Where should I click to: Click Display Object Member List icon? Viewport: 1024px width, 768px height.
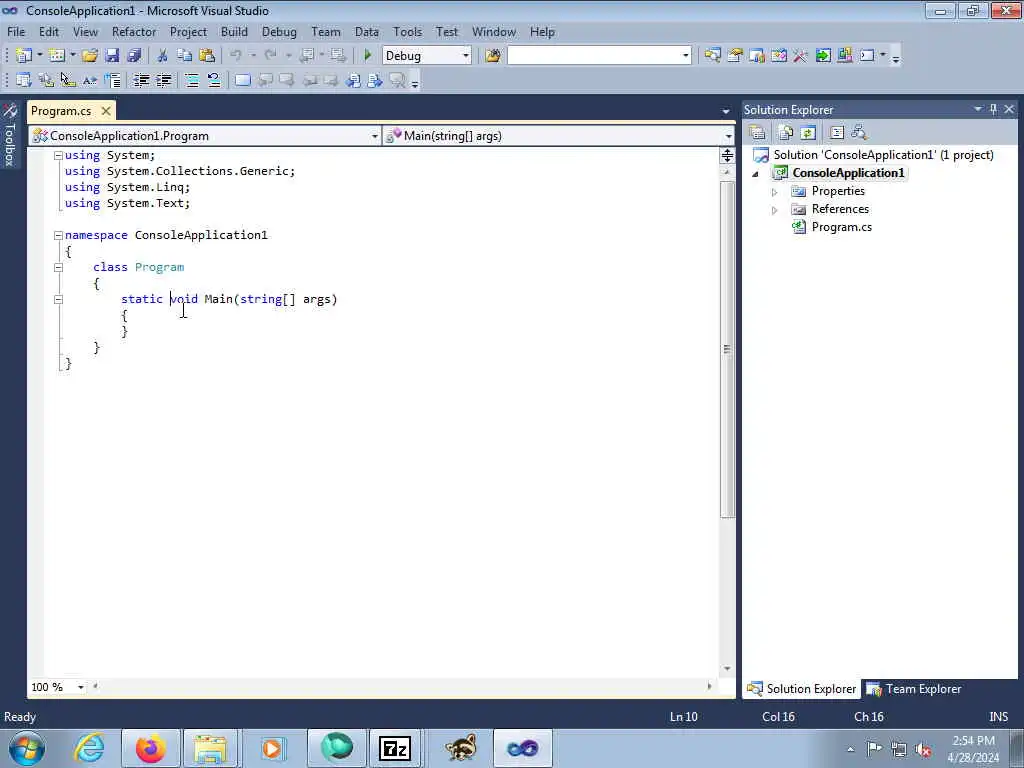point(24,80)
